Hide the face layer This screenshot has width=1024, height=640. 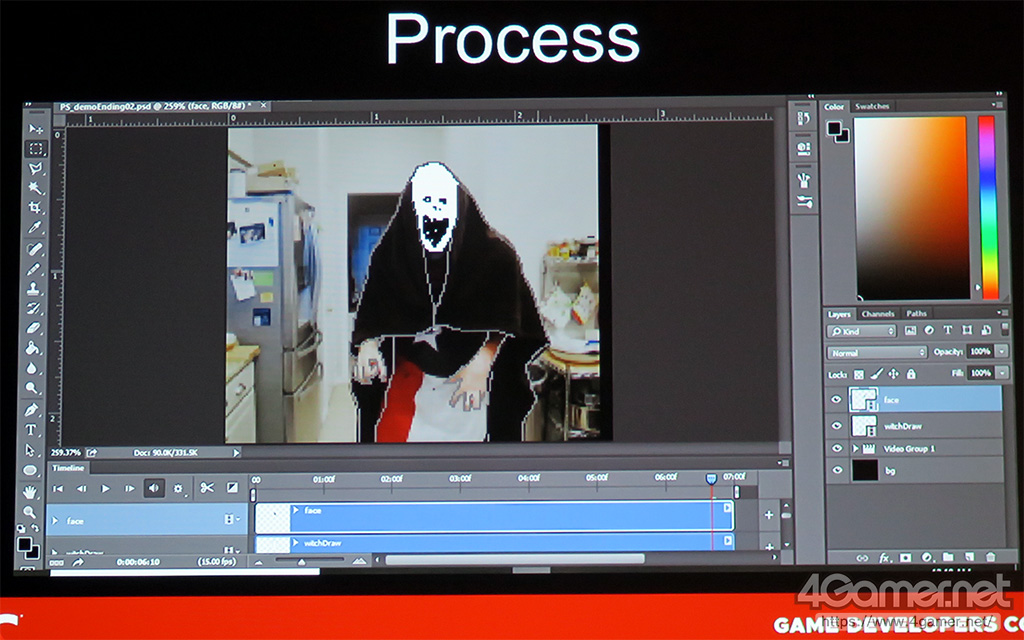coord(837,400)
